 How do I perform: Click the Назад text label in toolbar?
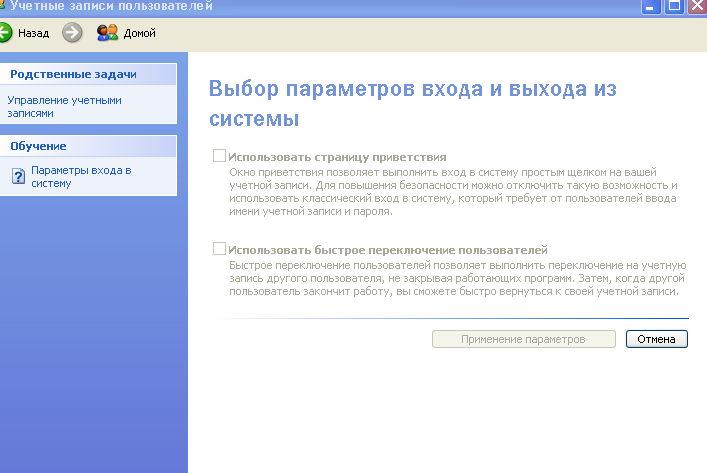tap(33, 33)
